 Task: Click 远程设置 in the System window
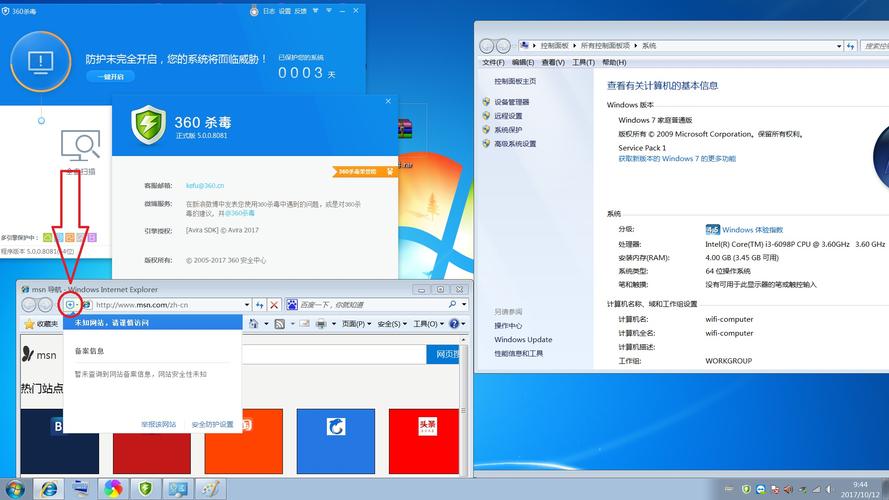click(x=508, y=116)
